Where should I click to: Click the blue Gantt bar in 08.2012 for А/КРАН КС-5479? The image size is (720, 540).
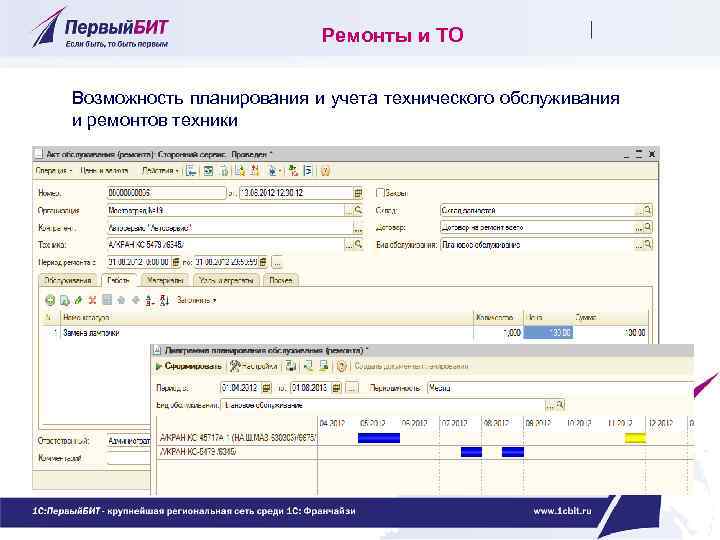513,452
